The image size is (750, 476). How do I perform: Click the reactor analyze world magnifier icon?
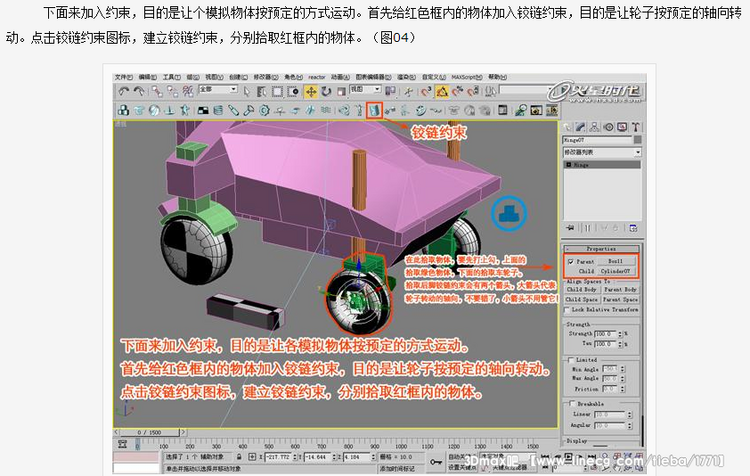pos(520,111)
